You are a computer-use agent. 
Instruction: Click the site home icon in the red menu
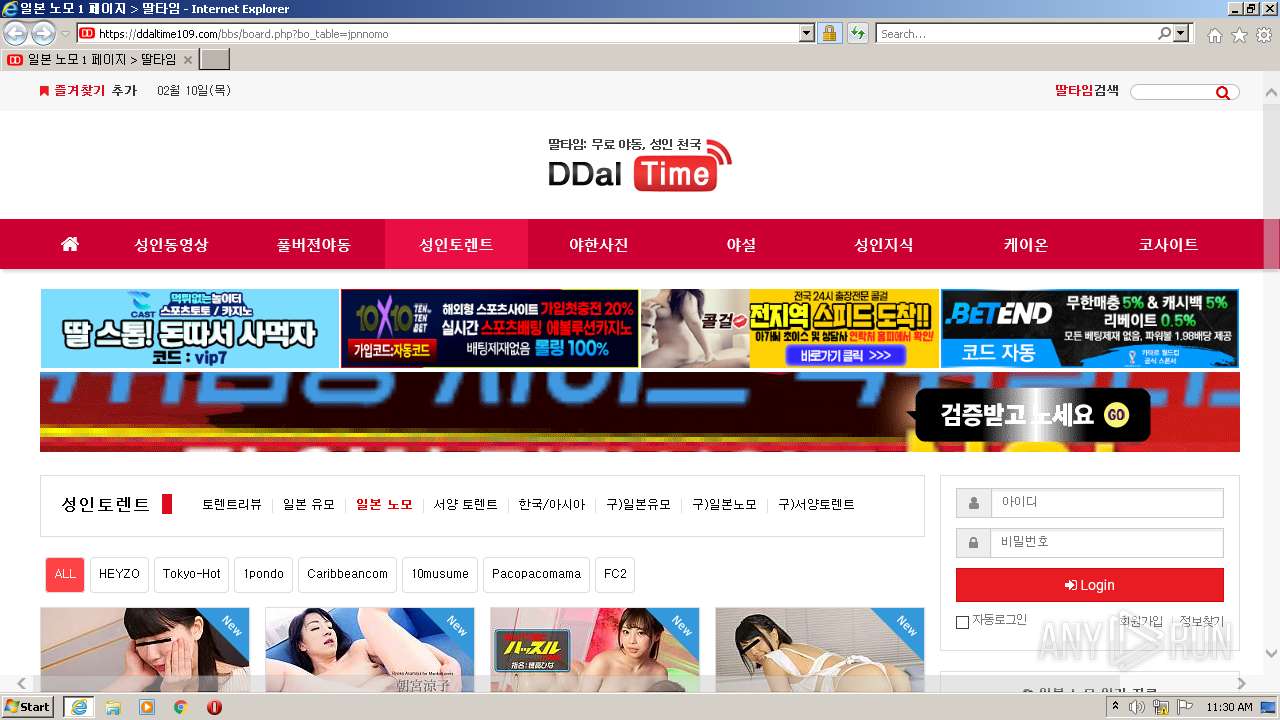[70, 244]
